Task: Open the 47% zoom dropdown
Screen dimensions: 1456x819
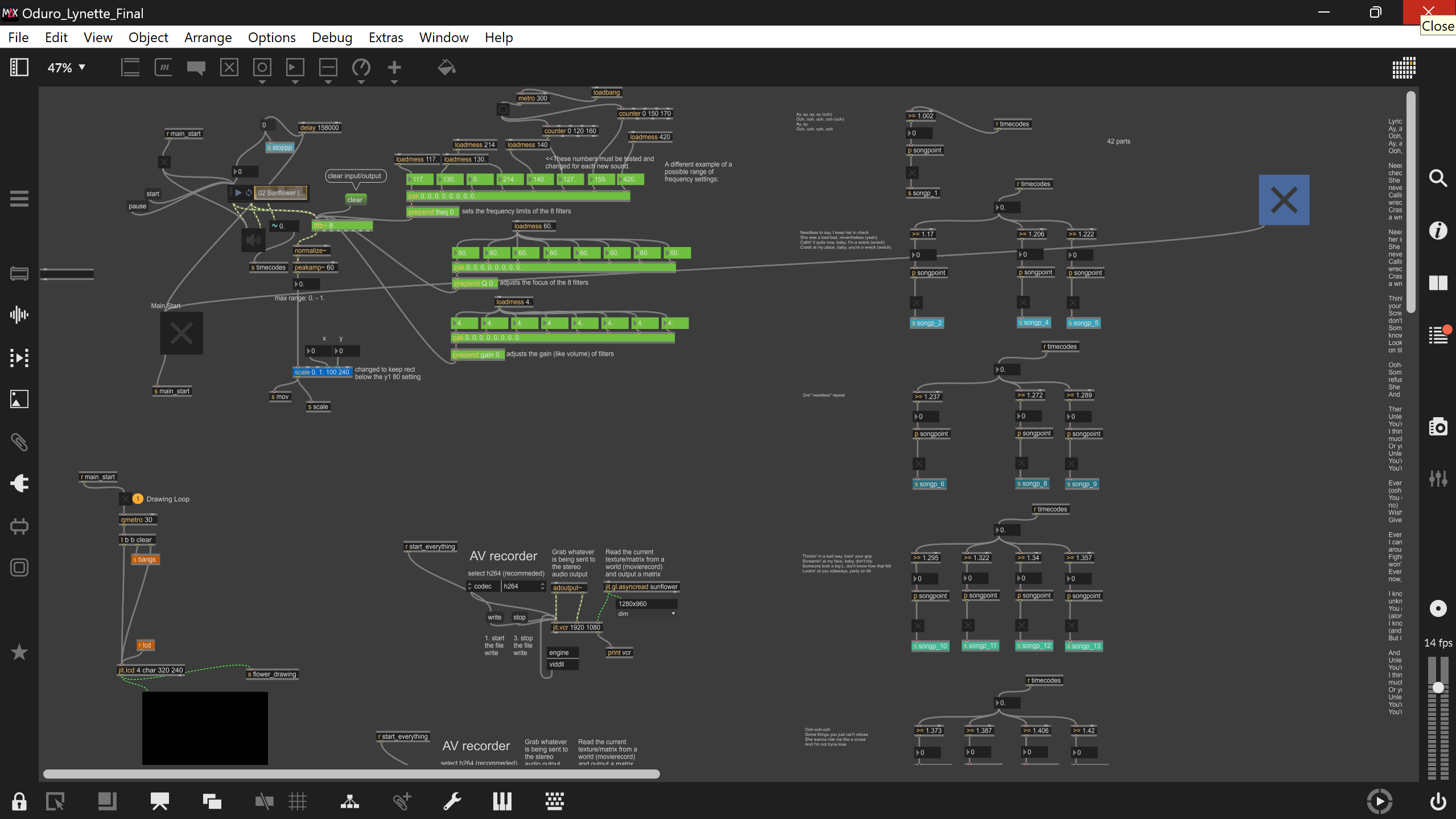Action: pos(66,68)
